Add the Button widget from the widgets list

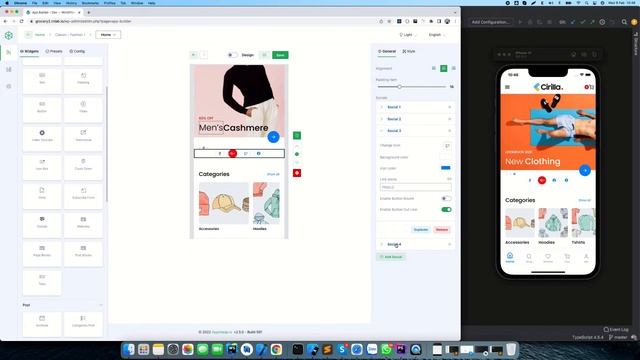pos(42,109)
